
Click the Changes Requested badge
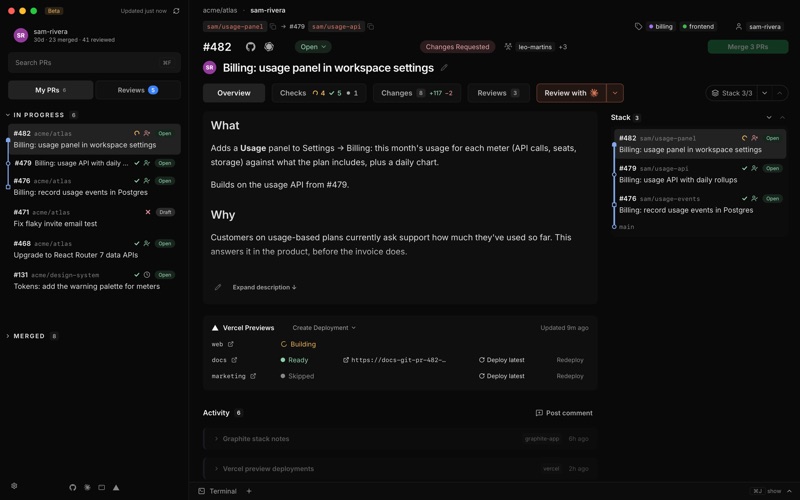point(457,47)
